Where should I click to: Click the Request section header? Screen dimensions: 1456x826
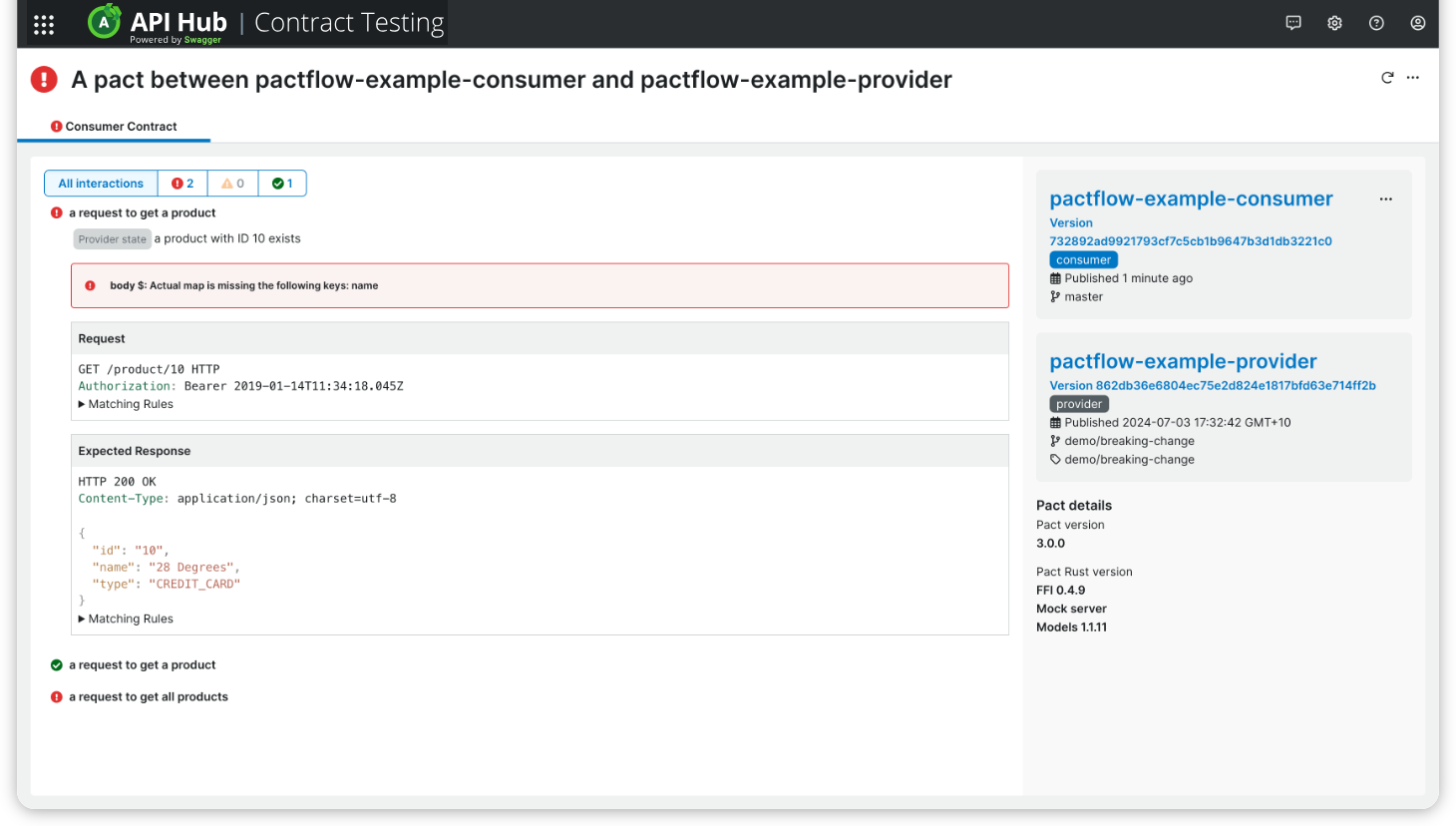point(540,339)
